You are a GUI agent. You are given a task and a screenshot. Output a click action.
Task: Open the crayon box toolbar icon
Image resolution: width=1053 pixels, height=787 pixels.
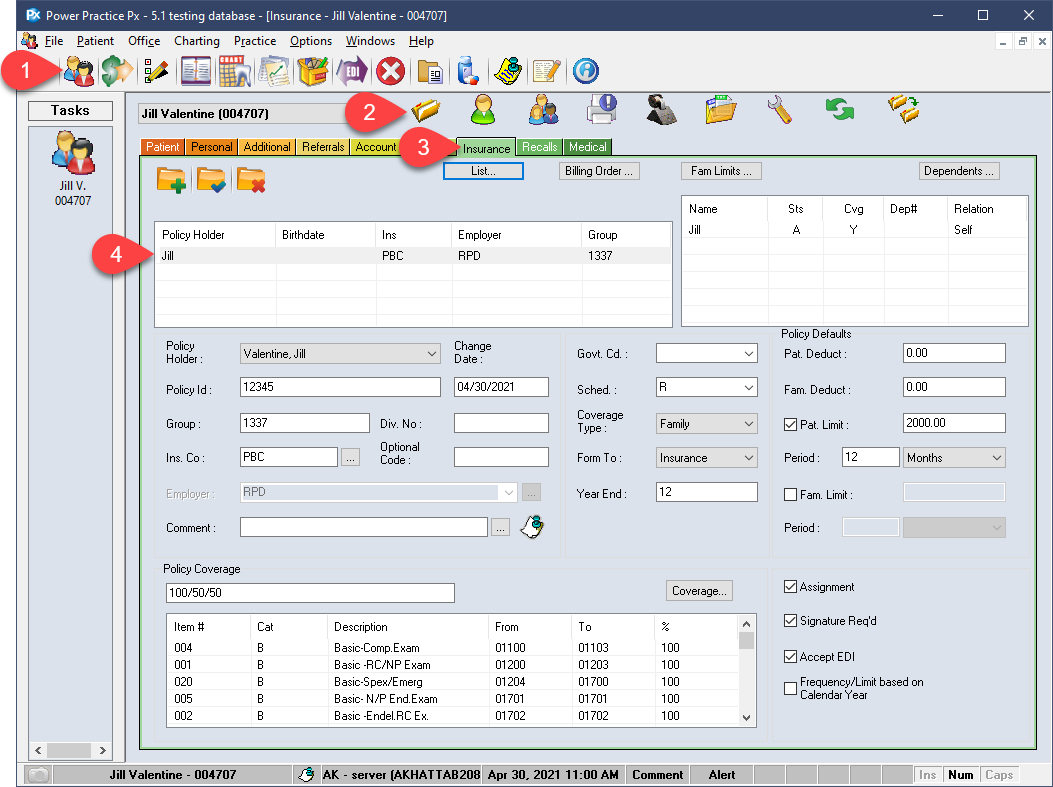pyautogui.click(x=312, y=71)
